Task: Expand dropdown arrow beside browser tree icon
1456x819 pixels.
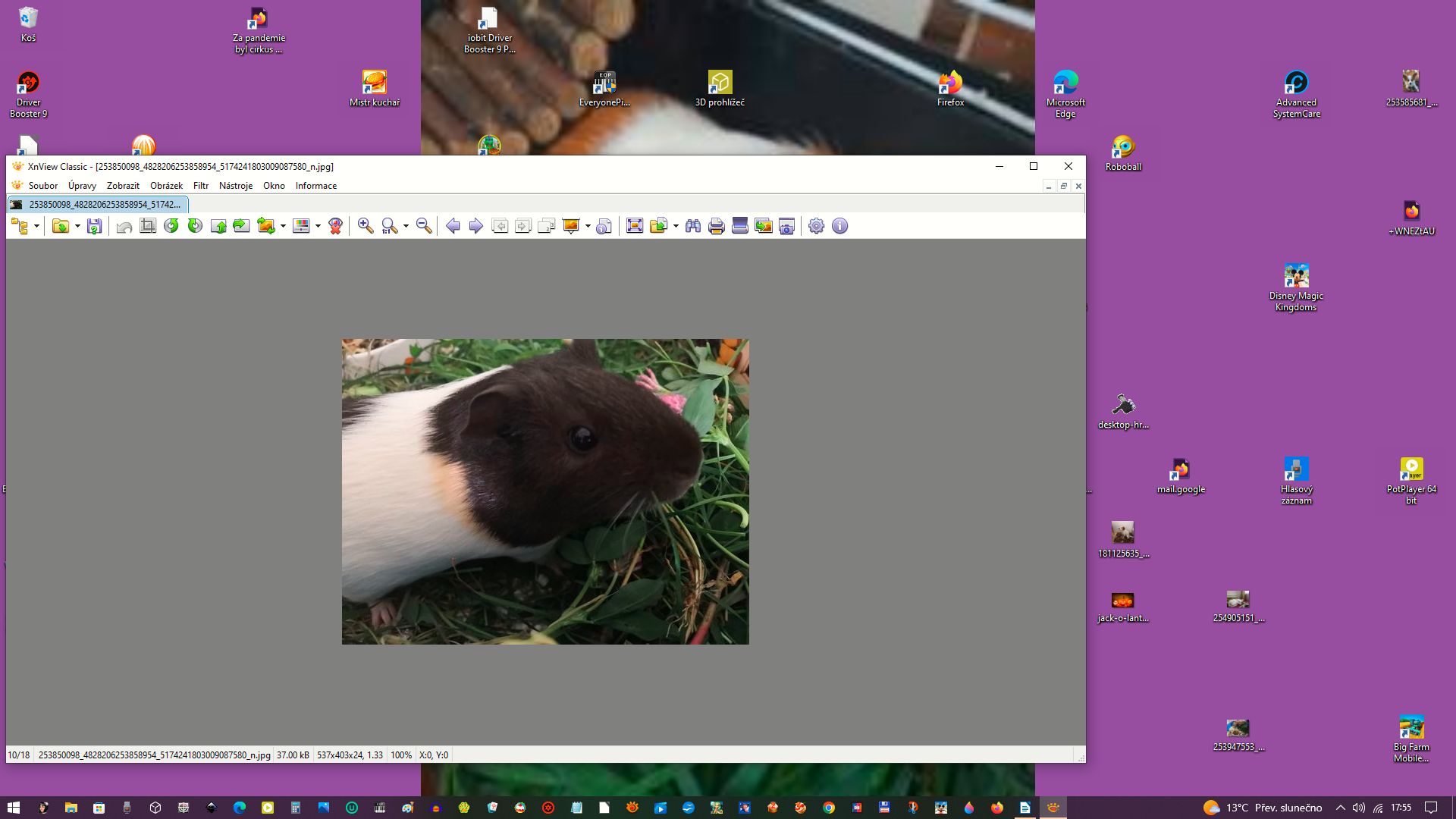Action: coord(36,226)
